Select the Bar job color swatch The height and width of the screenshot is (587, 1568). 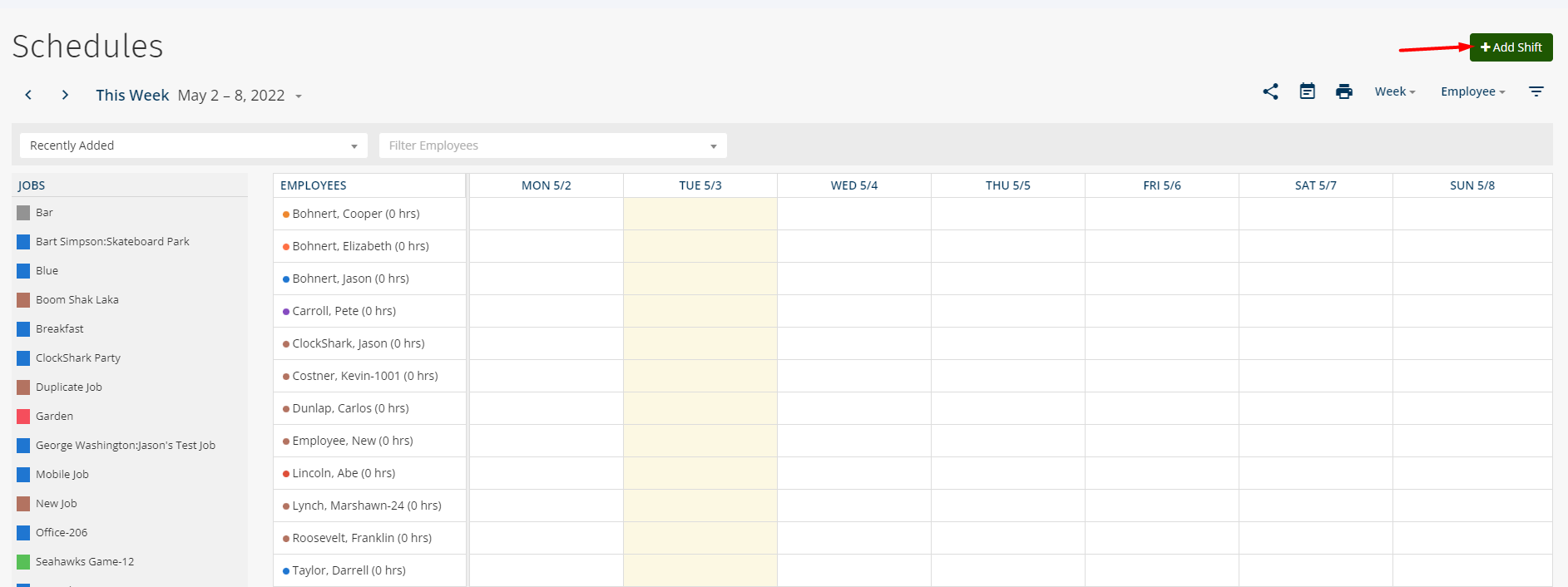pos(23,213)
